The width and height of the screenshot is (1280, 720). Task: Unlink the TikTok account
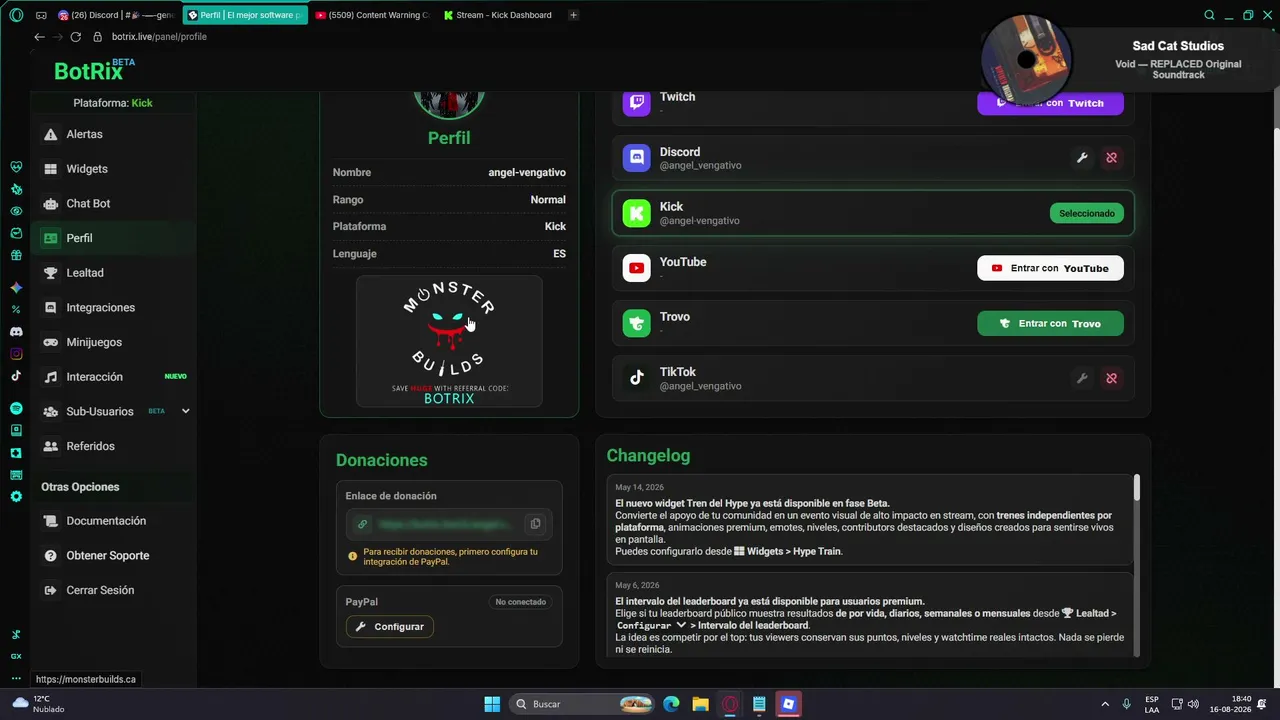pyautogui.click(x=1111, y=378)
